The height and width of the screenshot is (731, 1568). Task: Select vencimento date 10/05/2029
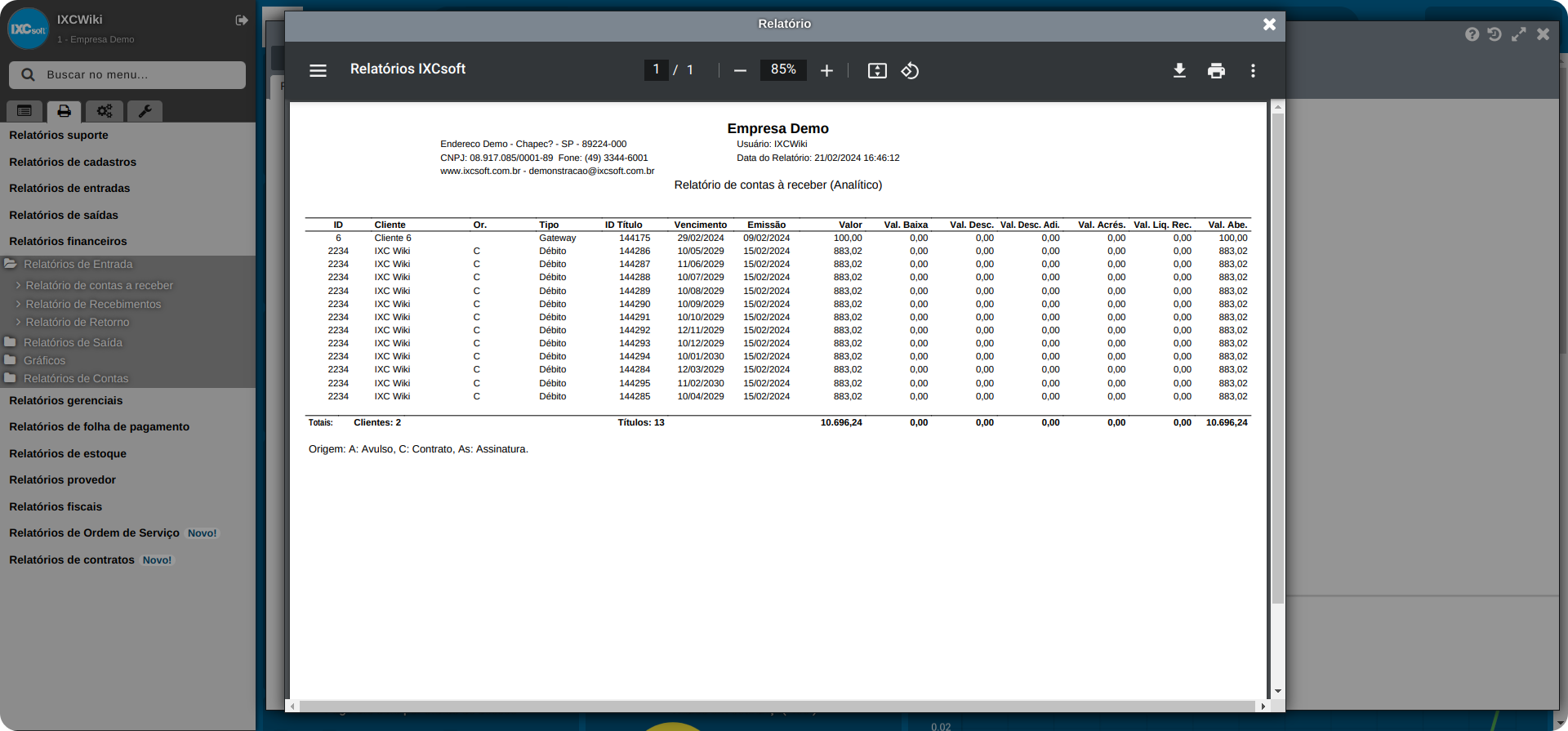pyautogui.click(x=701, y=252)
